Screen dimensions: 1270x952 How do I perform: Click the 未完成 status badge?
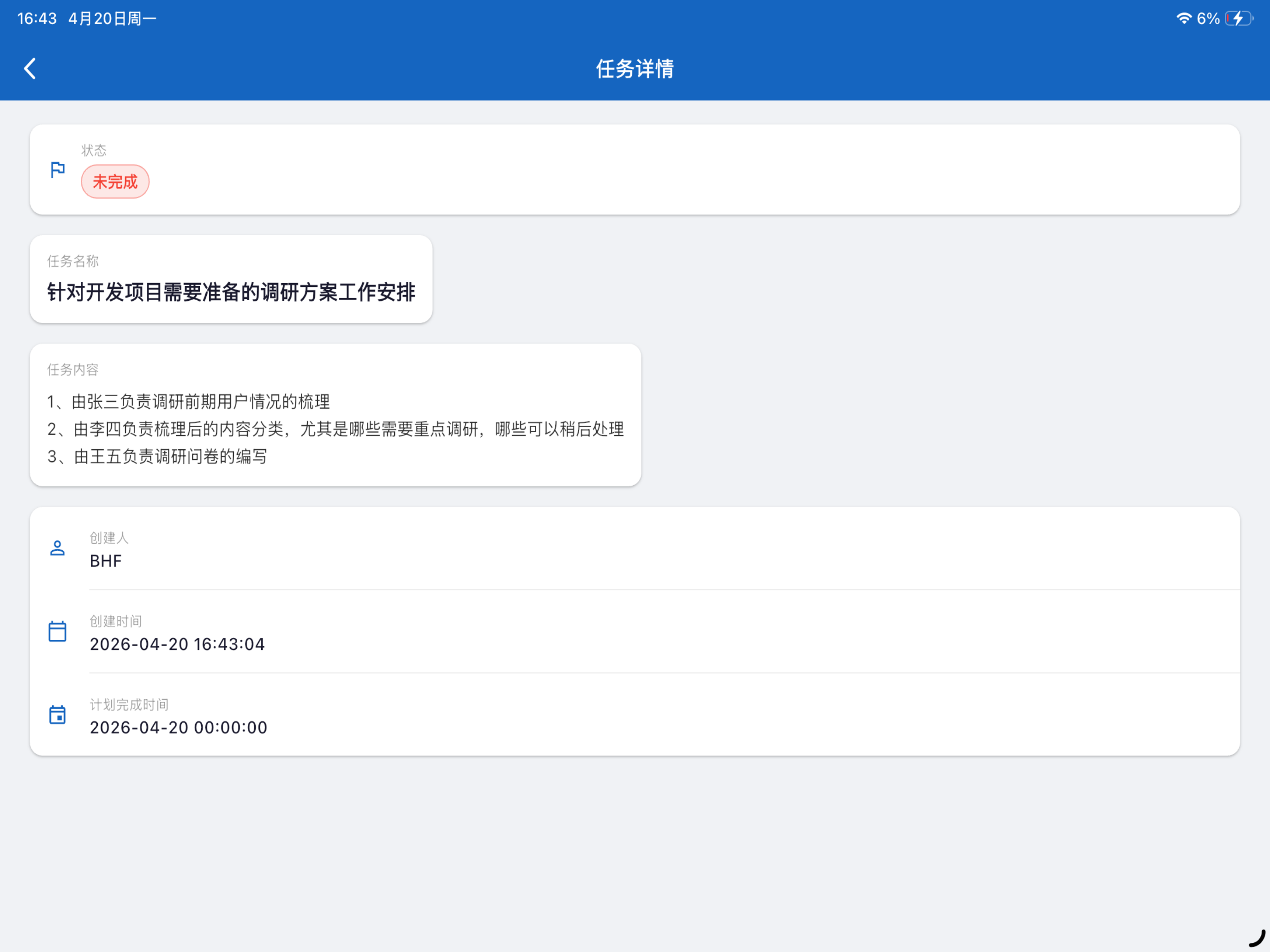pos(115,182)
